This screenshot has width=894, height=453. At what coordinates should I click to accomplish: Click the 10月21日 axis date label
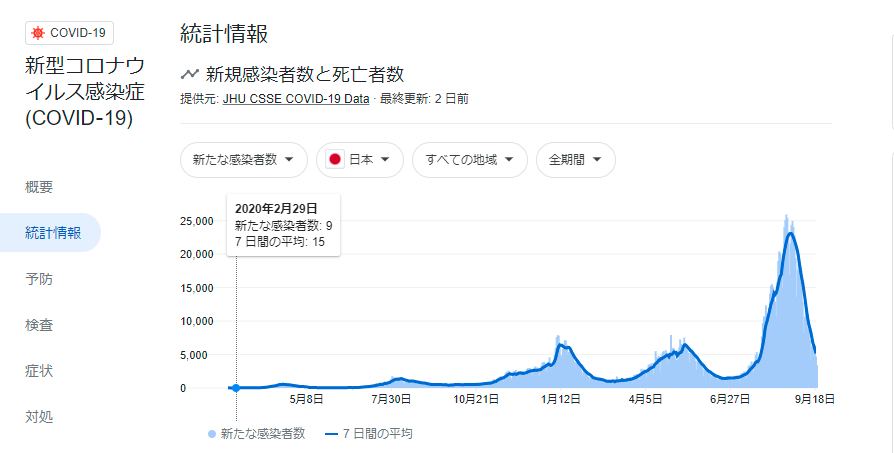click(x=476, y=399)
